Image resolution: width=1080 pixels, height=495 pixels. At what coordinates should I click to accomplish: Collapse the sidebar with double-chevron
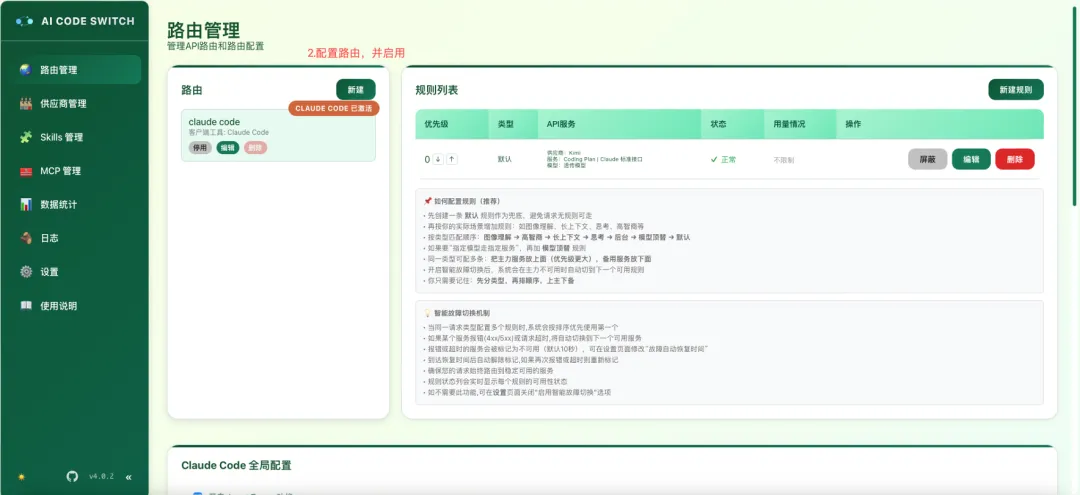click(128, 476)
